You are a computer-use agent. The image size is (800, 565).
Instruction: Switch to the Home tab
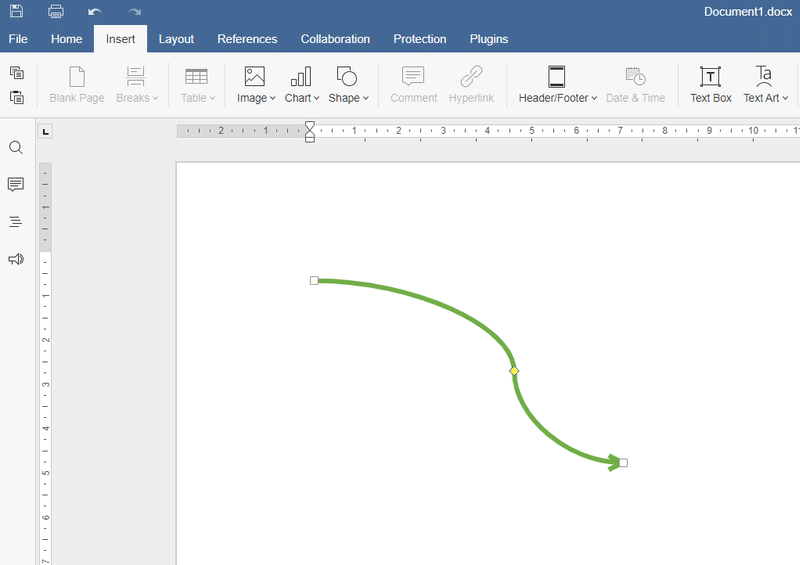[x=66, y=39]
